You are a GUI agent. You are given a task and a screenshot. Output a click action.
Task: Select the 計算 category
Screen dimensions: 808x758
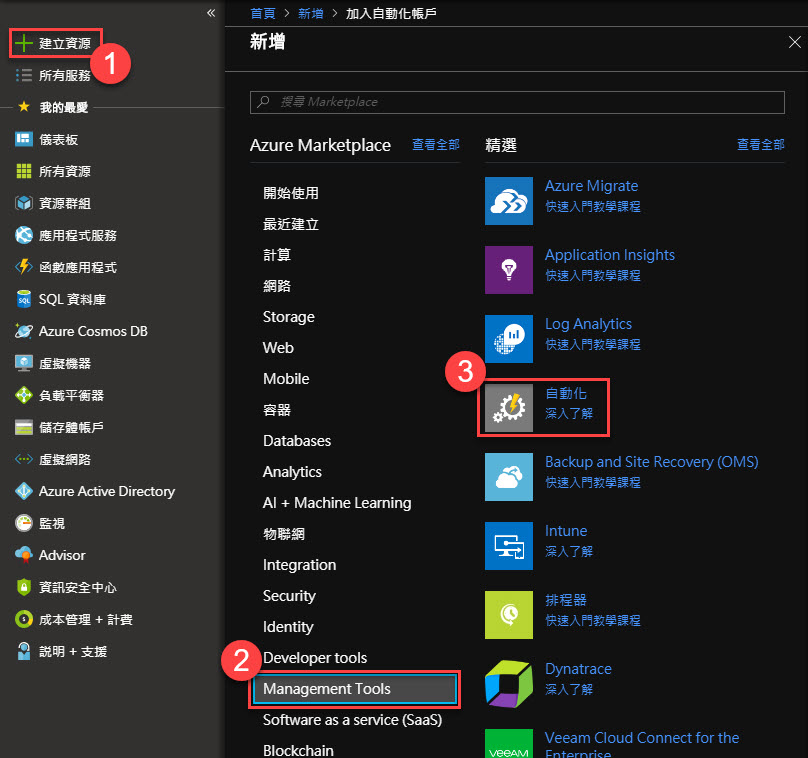click(277, 255)
